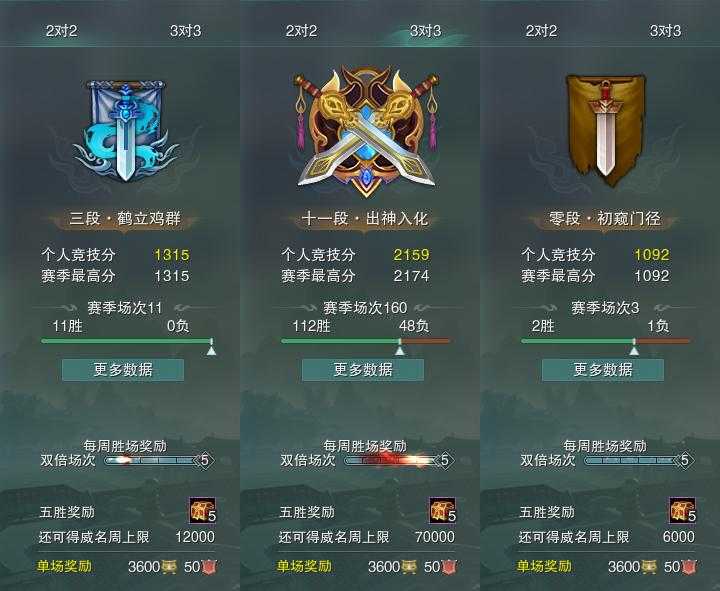Click the blue sword rank badge
Screen dimensions: 720x591
[125, 131]
